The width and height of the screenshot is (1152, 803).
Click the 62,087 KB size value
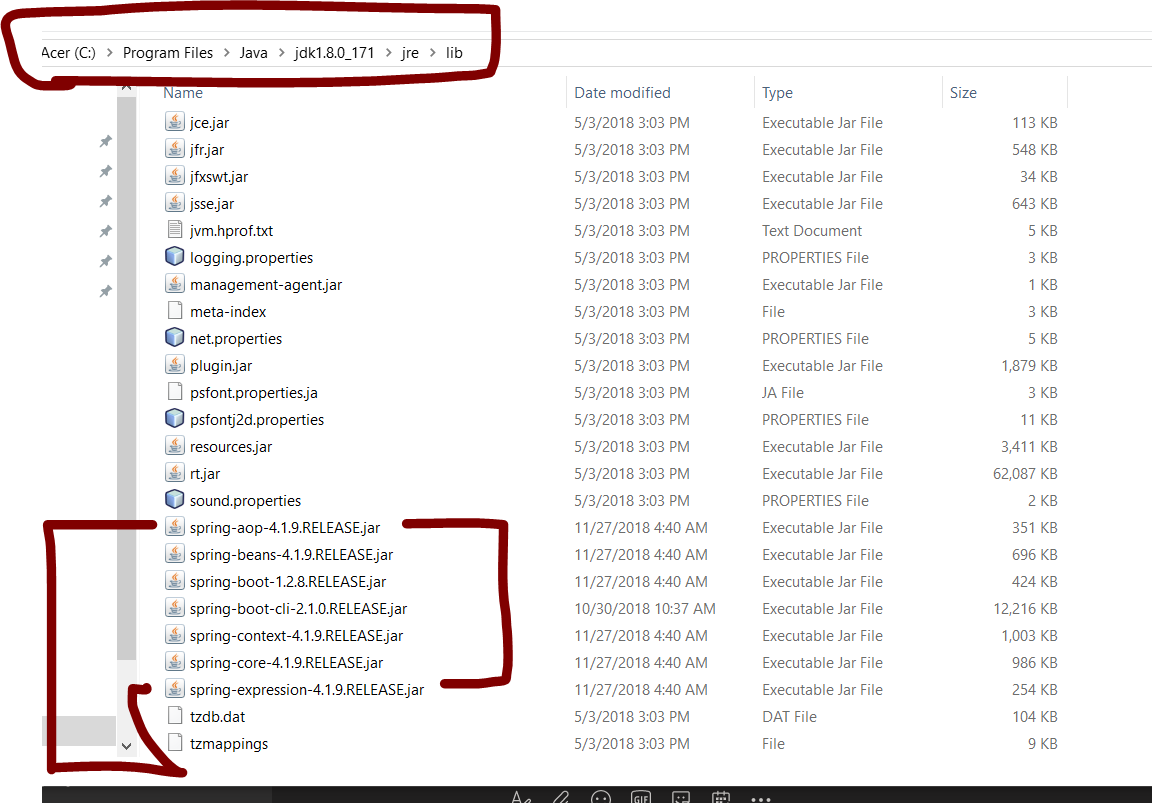point(1025,474)
